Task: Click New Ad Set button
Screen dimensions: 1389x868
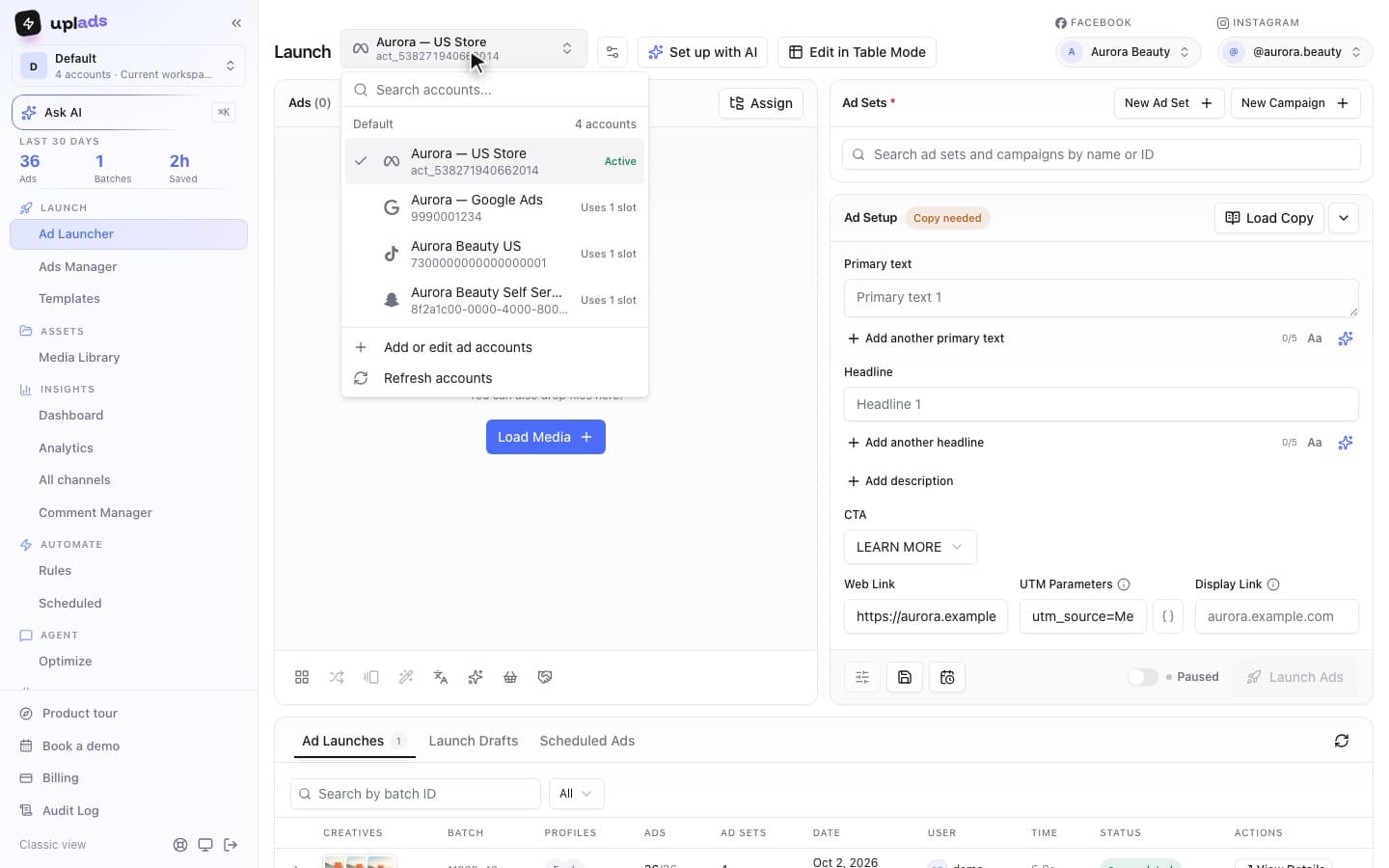Action: (1168, 103)
